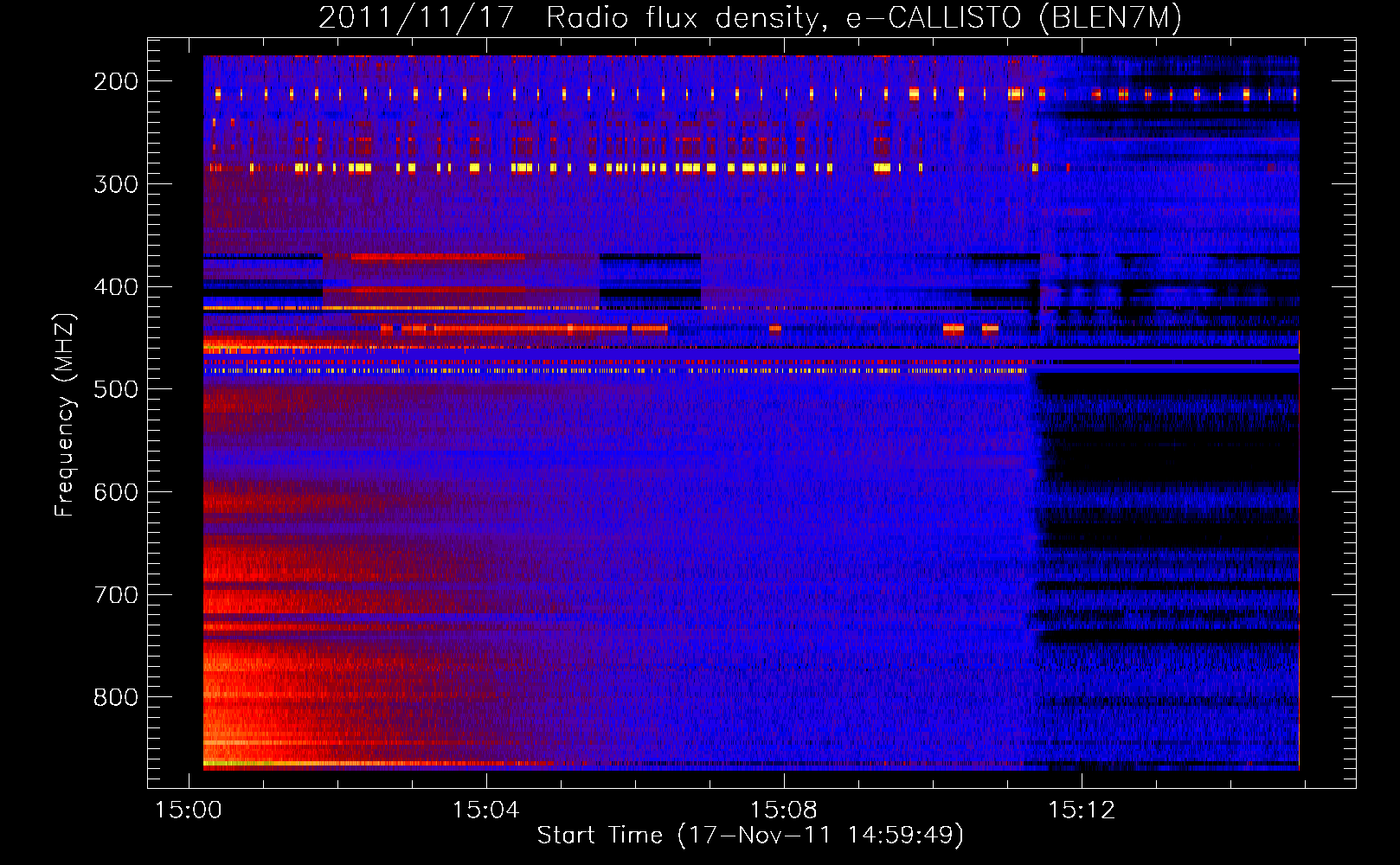Click the "Frequency (MHZ)" axis label
1400x865 pixels.
coord(65,415)
